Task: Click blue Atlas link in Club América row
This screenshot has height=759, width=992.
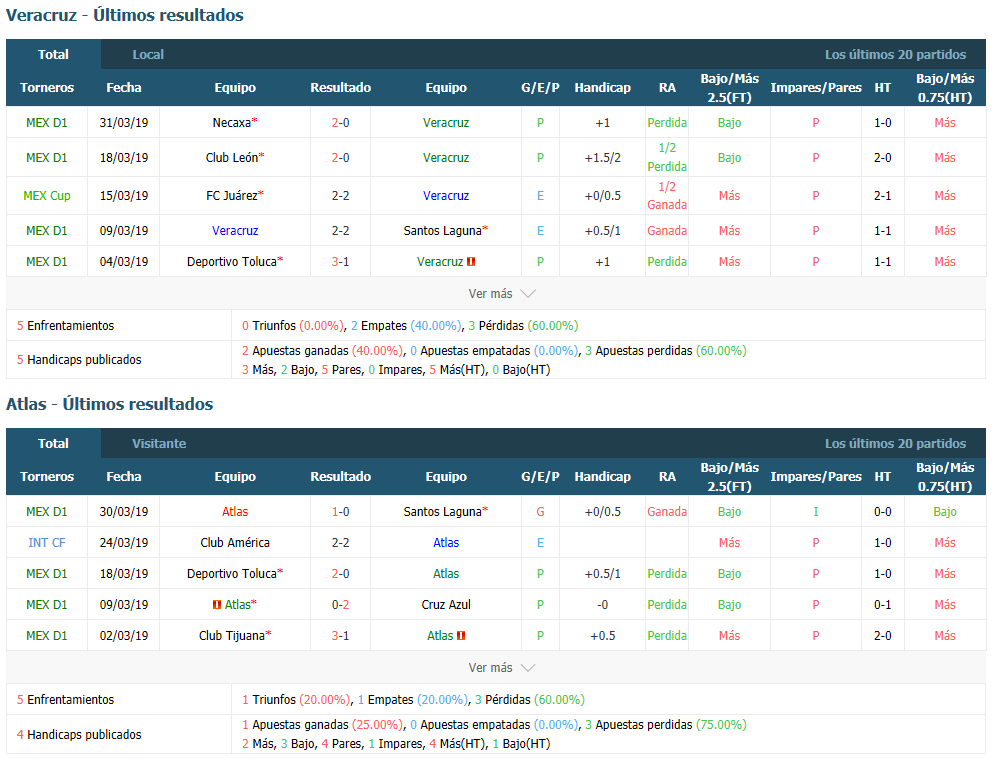Action: [x=446, y=543]
